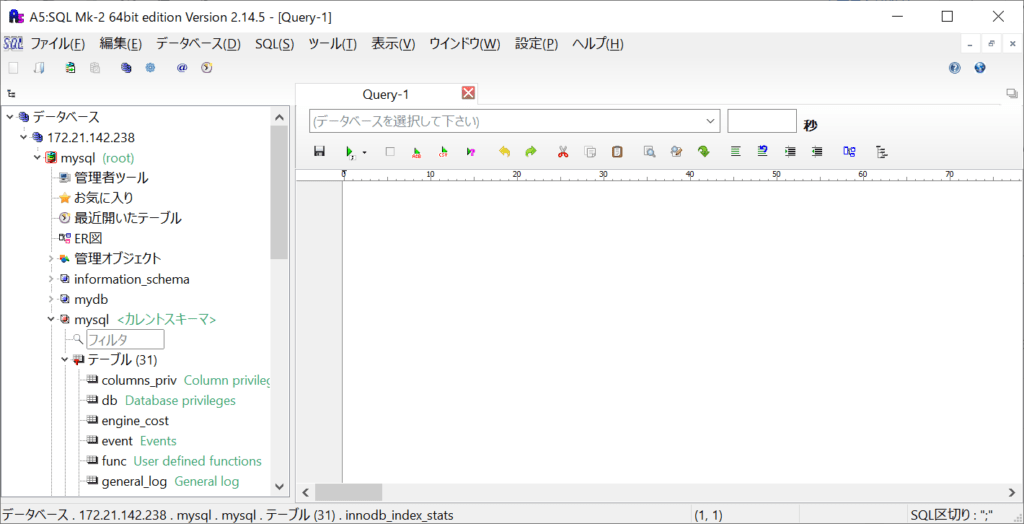Expand the mydb schema node
This screenshot has width=1024, height=524.
click(51, 299)
